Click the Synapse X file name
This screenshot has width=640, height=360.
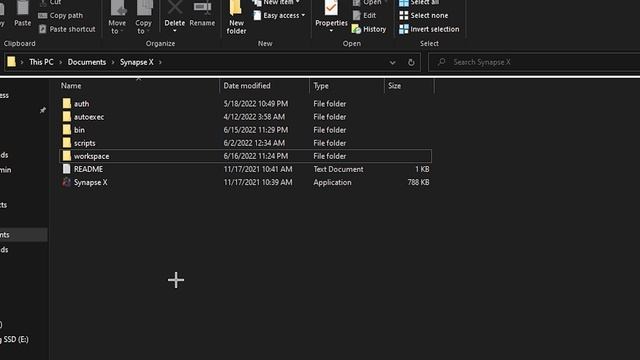coord(91,182)
